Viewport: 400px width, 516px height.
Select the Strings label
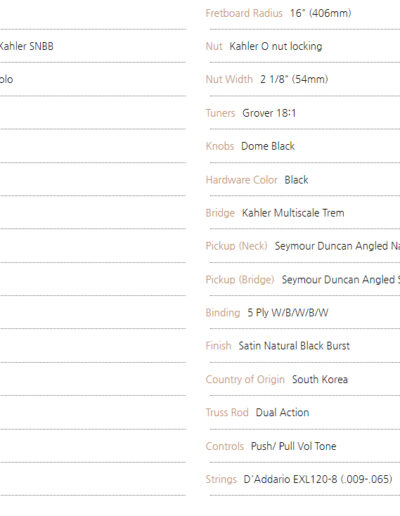pos(221,479)
